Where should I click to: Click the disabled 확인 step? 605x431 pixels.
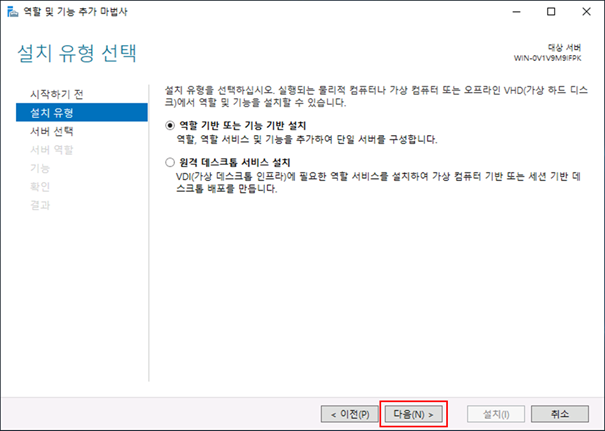40,187
